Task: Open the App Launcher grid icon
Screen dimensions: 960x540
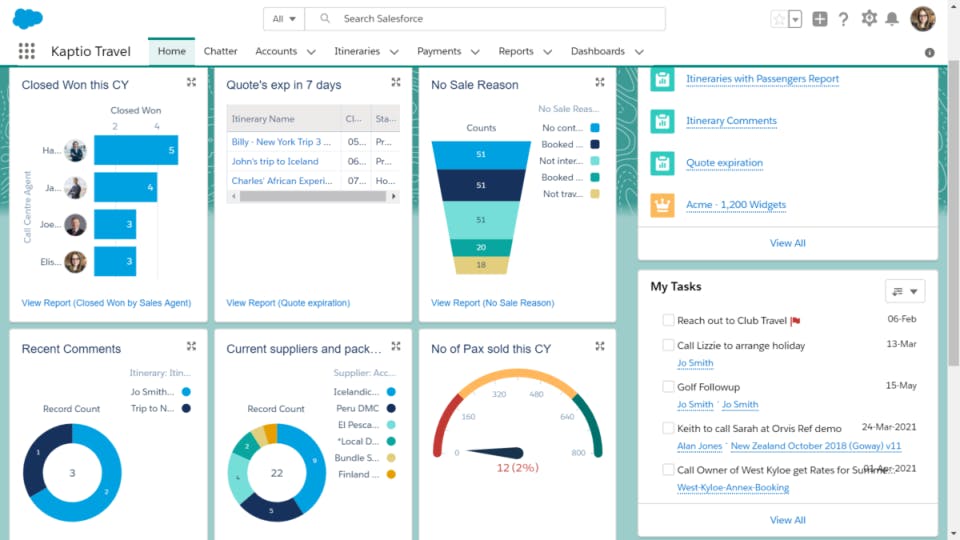Action: click(26, 51)
